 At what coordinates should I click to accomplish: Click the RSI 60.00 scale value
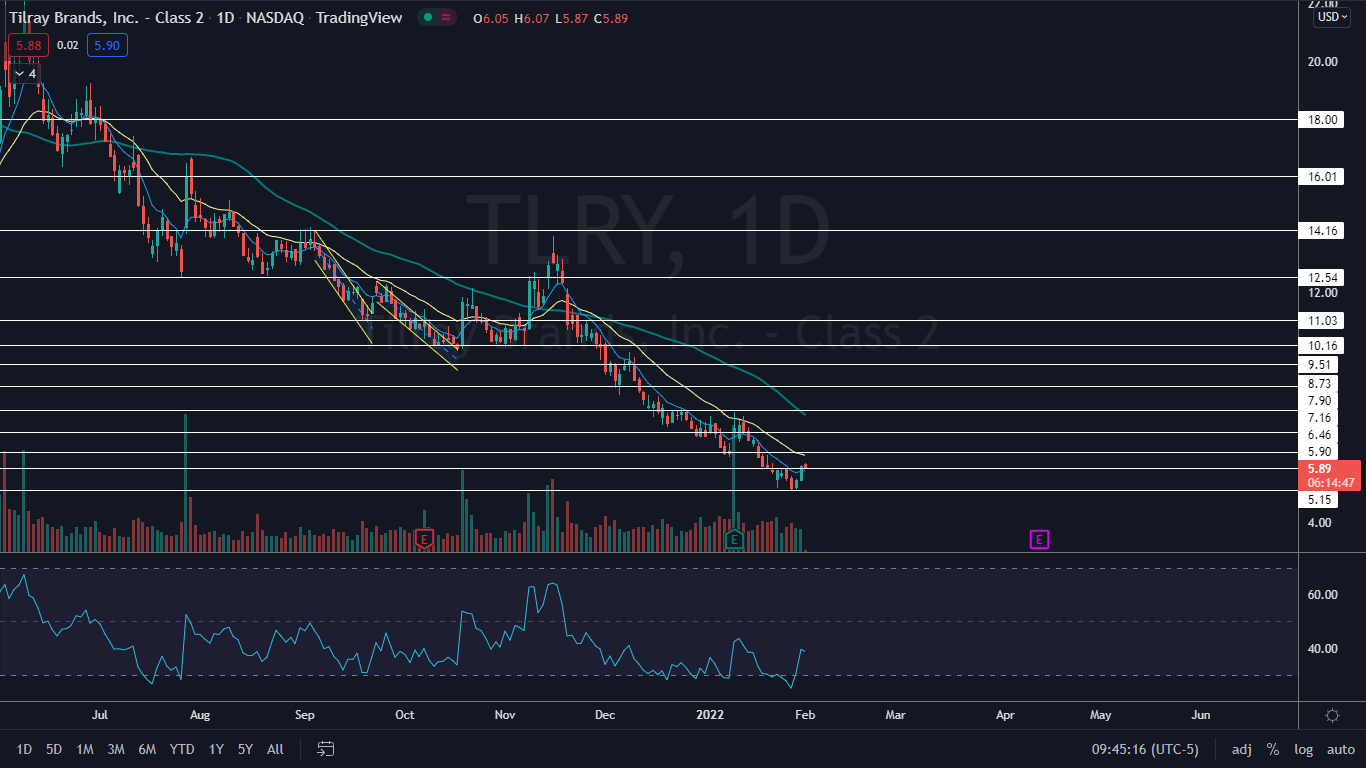coord(1323,595)
